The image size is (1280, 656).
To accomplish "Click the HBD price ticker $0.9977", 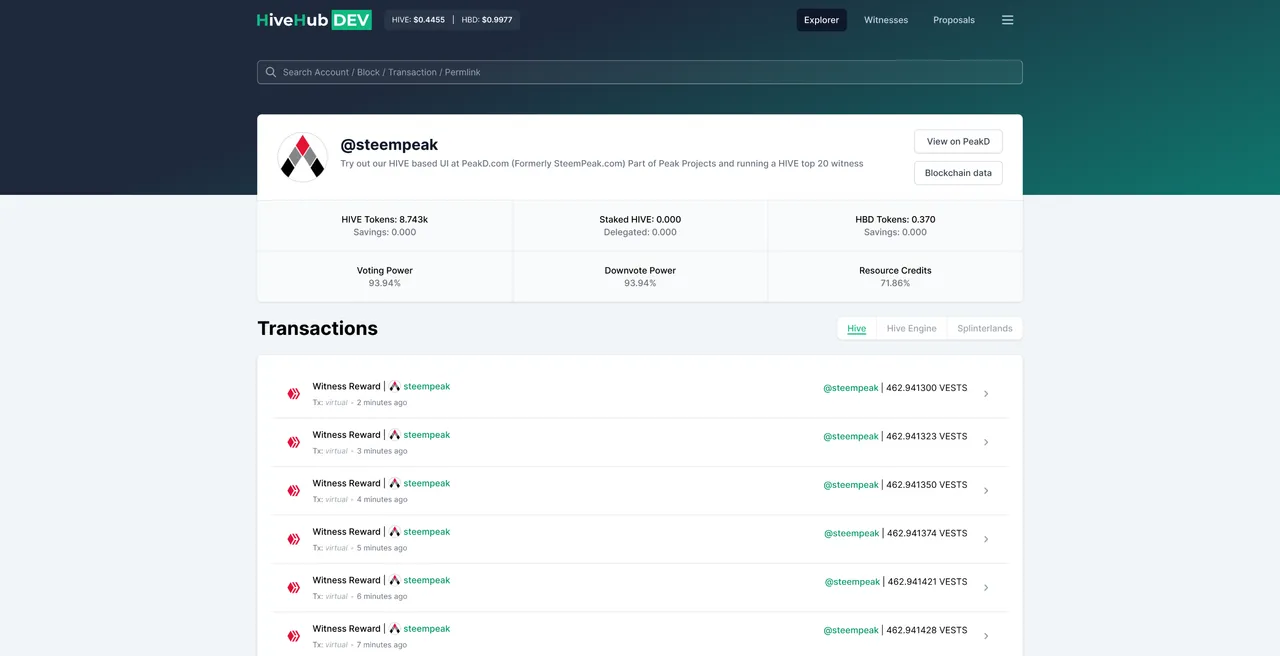I will point(488,20).
